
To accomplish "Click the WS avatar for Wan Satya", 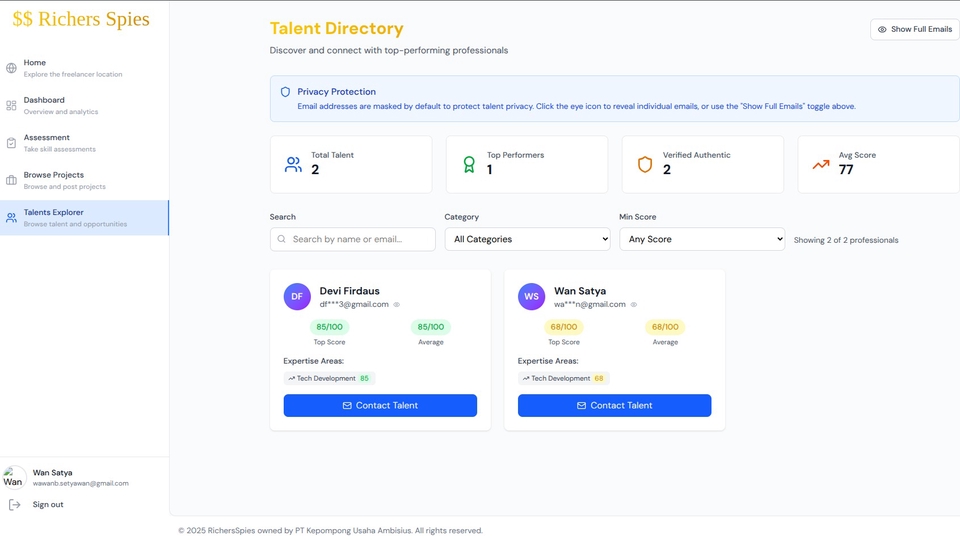I will pos(531,297).
